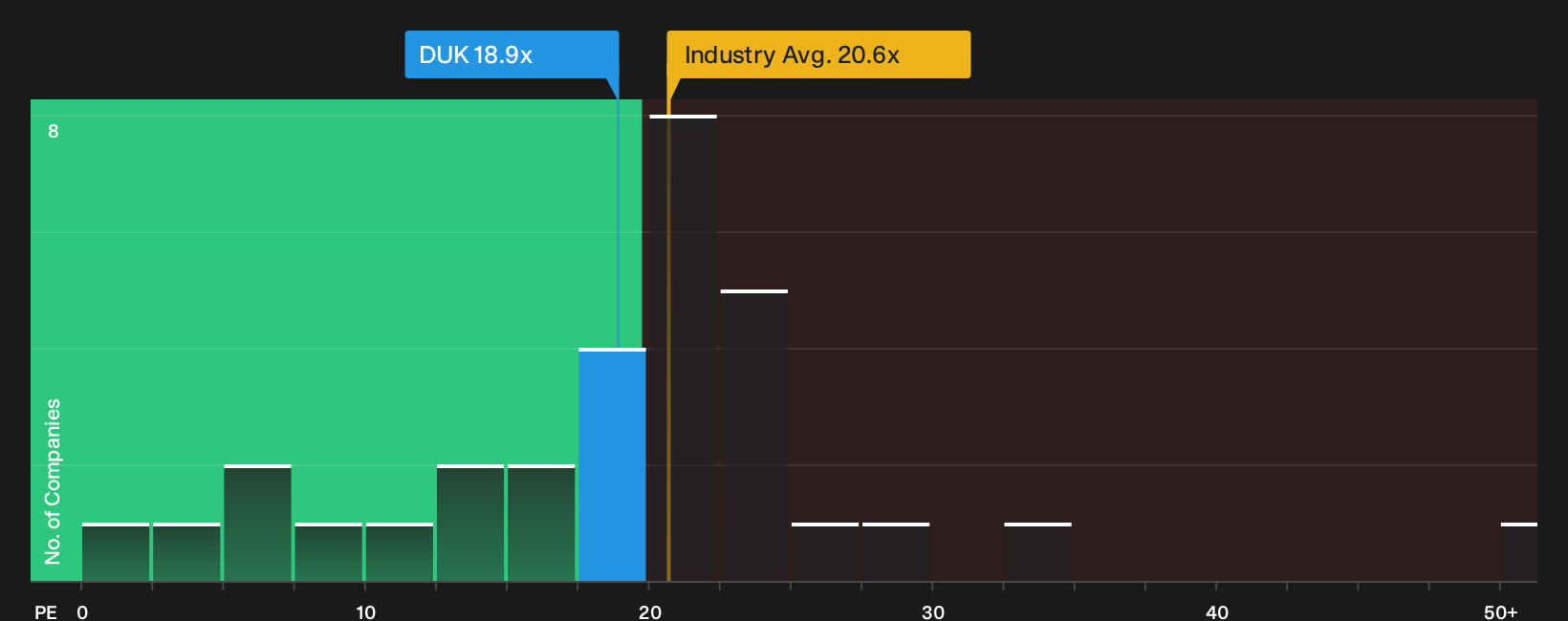Image resolution: width=1568 pixels, height=621 pixels.
Task: Click the Industry Avg. 20.6x label
Action: point(818,54)
